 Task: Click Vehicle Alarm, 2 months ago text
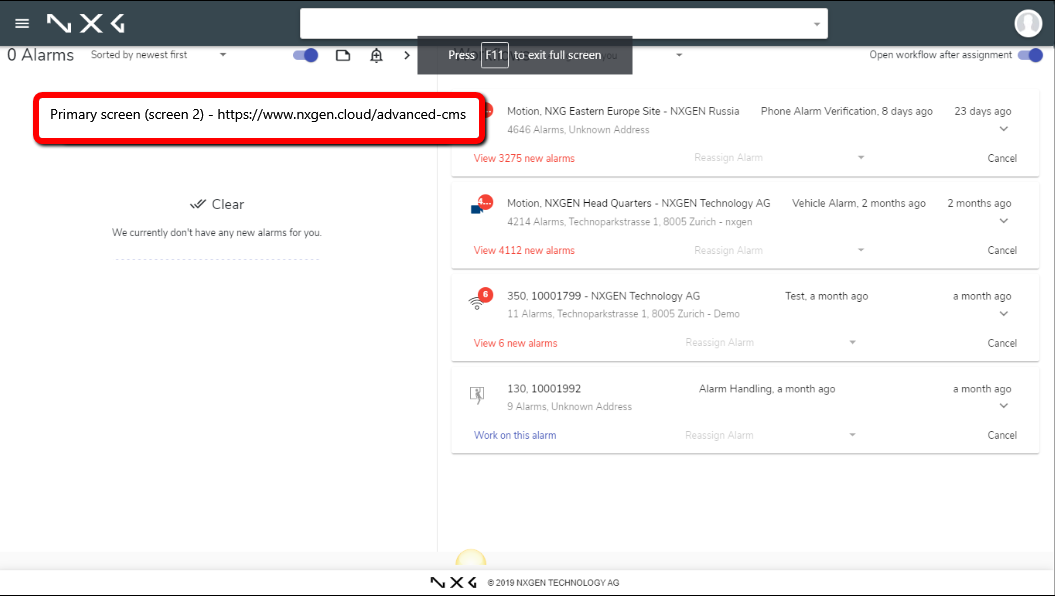point(859,203)
